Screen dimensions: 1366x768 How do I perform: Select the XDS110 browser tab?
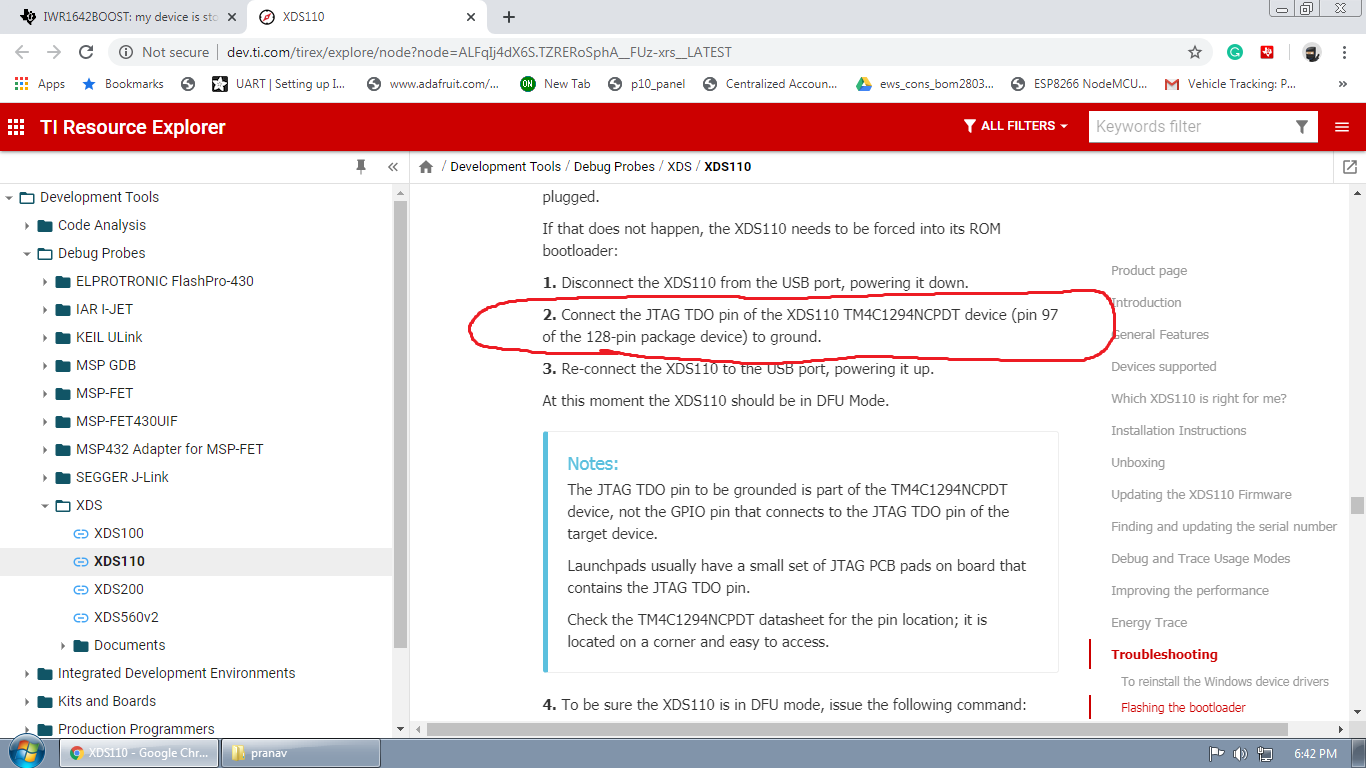click(x=365, y=17)
